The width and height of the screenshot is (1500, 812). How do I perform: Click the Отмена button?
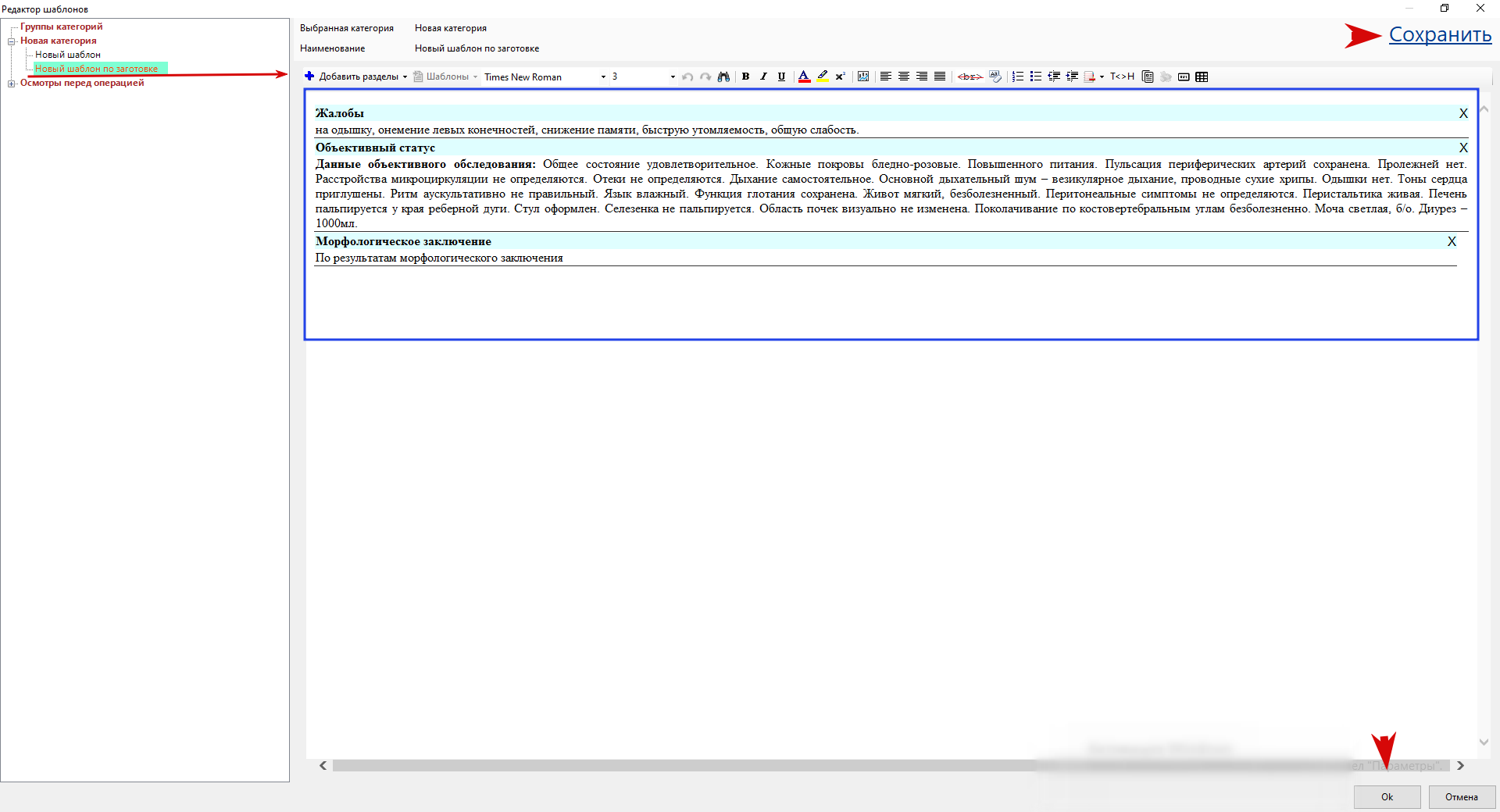click(1461, 797)
